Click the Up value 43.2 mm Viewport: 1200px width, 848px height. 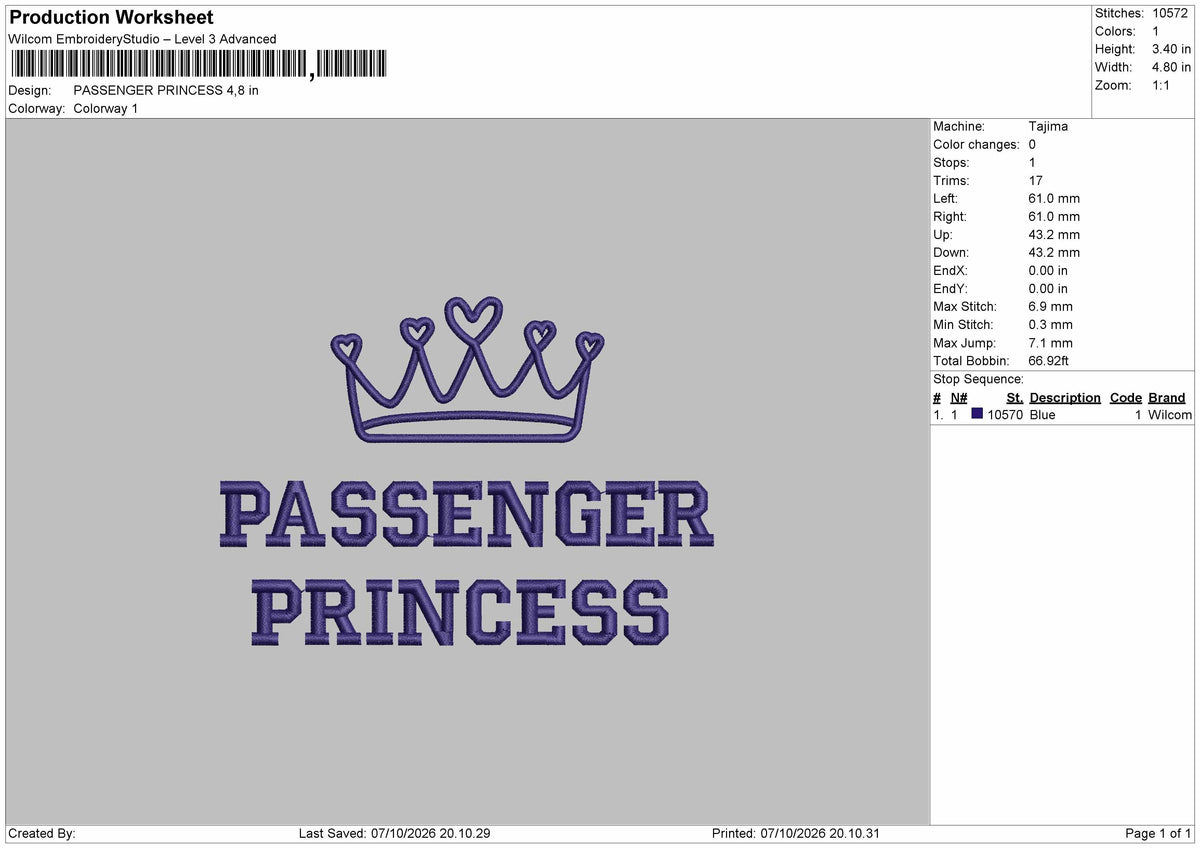(1054, 234)
